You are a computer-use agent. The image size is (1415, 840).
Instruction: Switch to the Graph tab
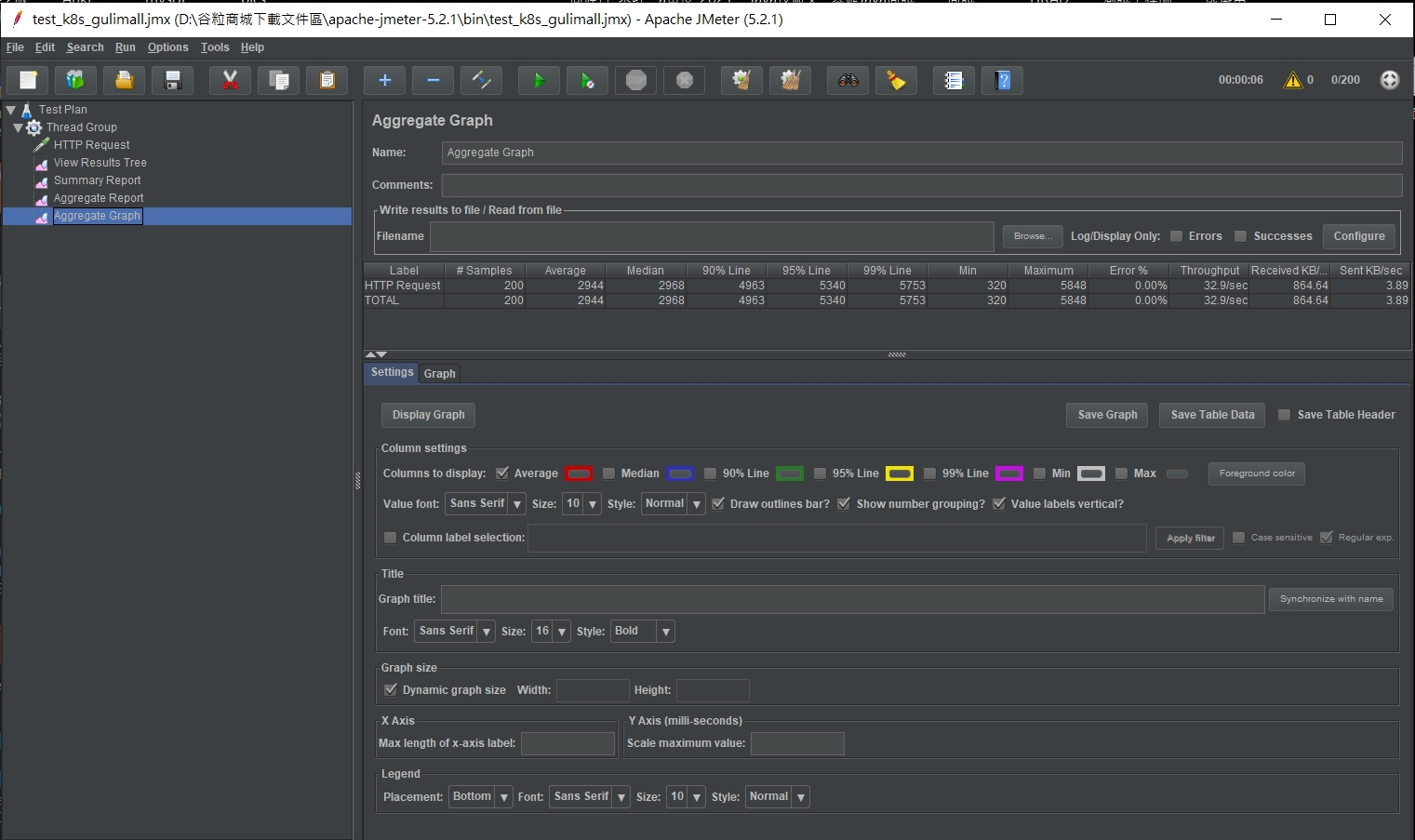point(439,374)
